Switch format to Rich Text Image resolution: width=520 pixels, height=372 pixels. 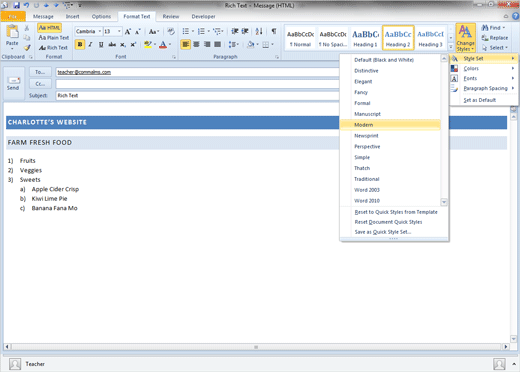tap(53, 48)
